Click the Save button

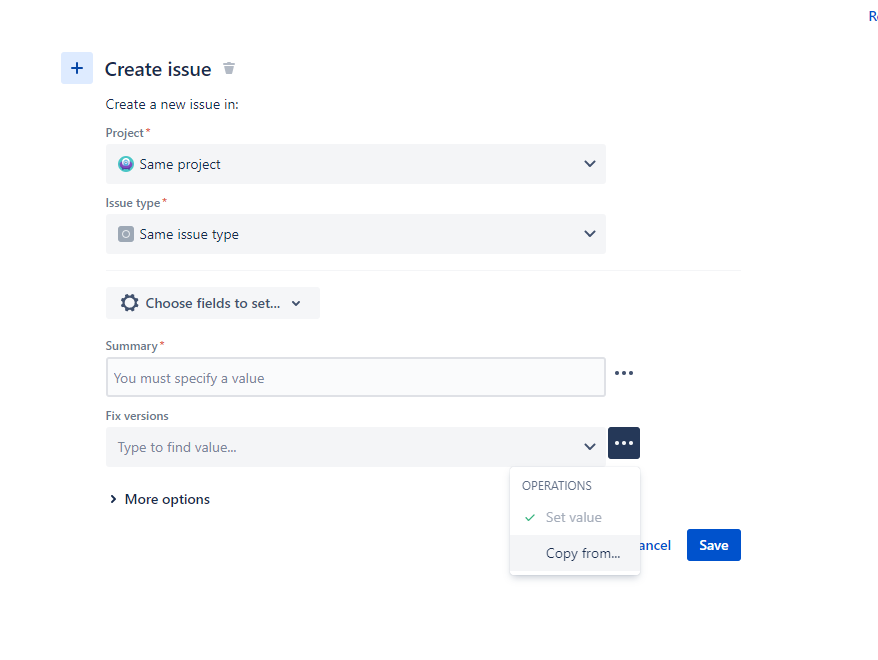tap(713, 545)
